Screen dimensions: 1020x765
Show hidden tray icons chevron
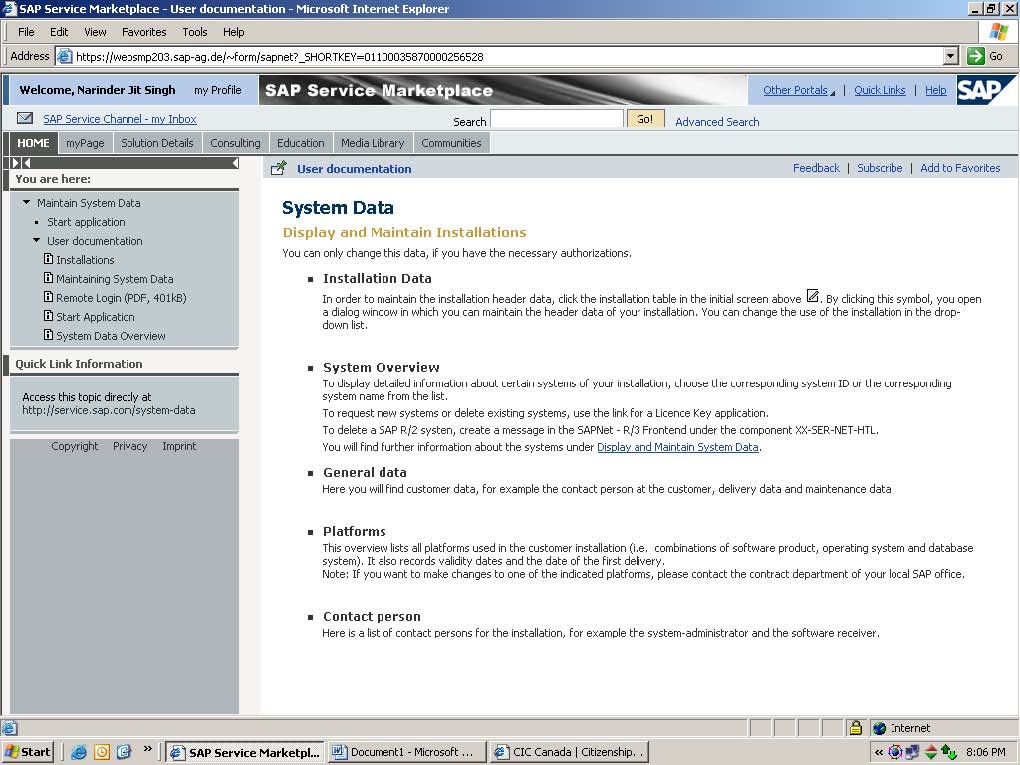point(878,752)
